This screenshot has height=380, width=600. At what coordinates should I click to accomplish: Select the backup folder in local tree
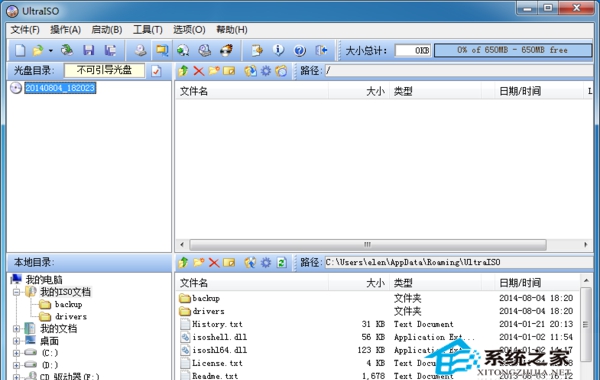(68, 305)
